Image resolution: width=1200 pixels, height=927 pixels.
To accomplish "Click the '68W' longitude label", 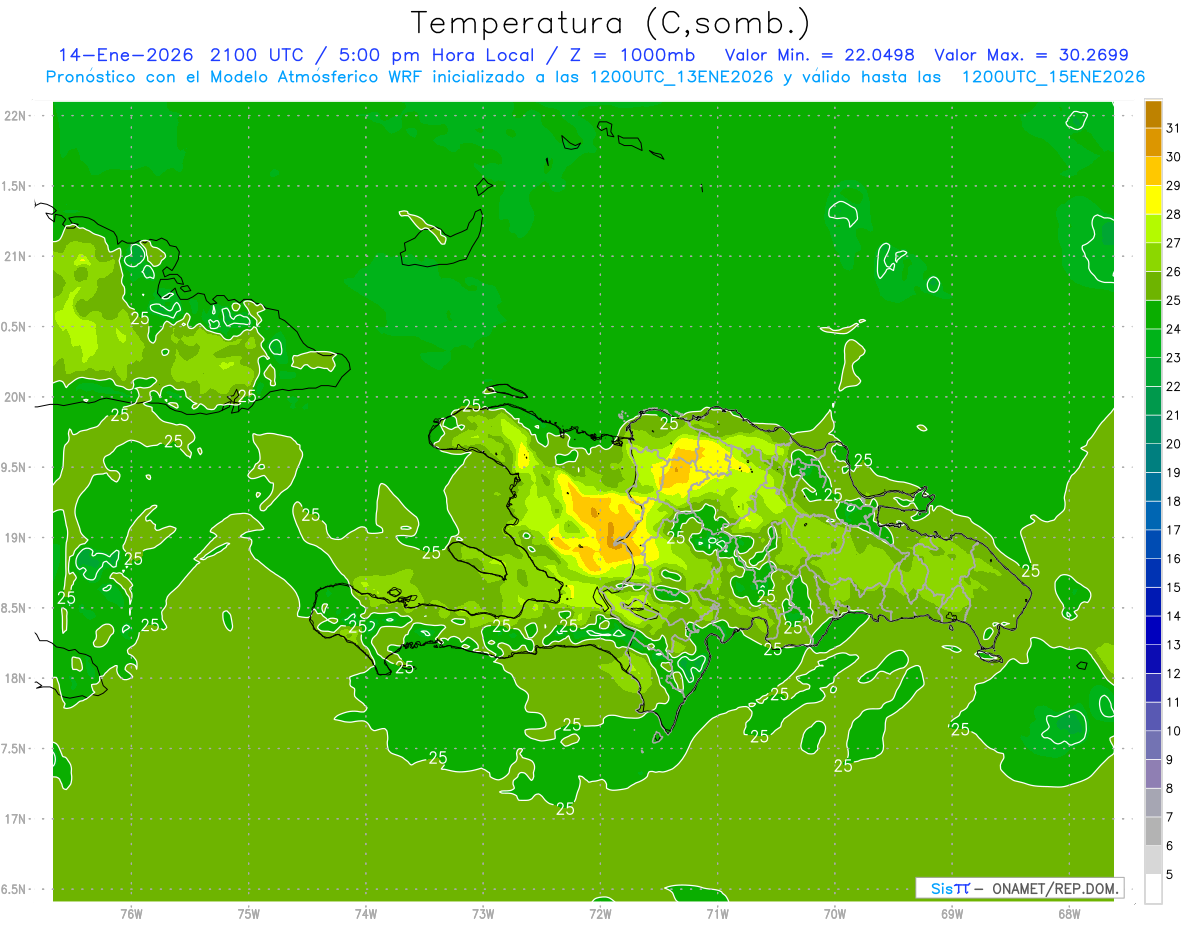I will coord(1069,913).
